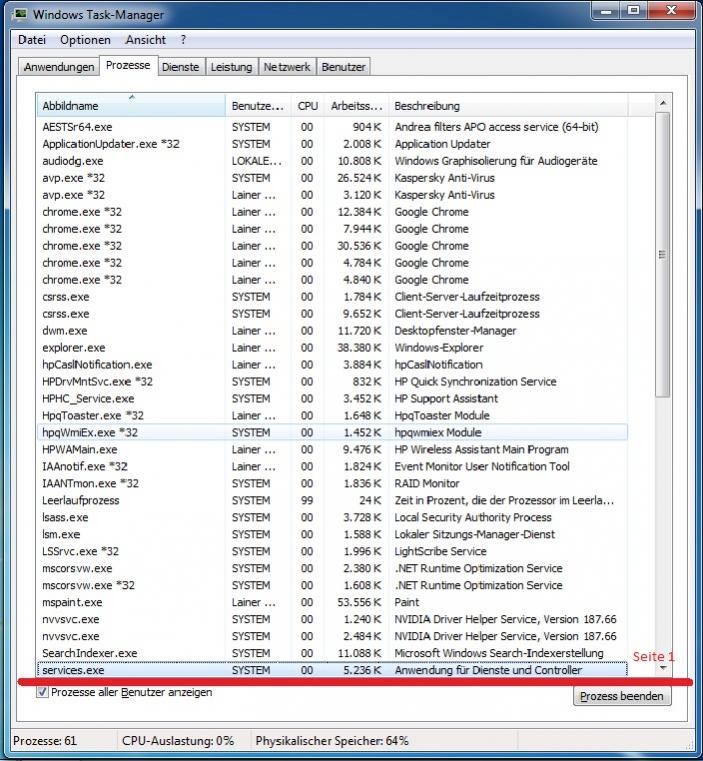The width and height of the screenshot is (703, 761).
Task: Select nvvsvc.exe using 1.240 K
Action: click(332, 619)
